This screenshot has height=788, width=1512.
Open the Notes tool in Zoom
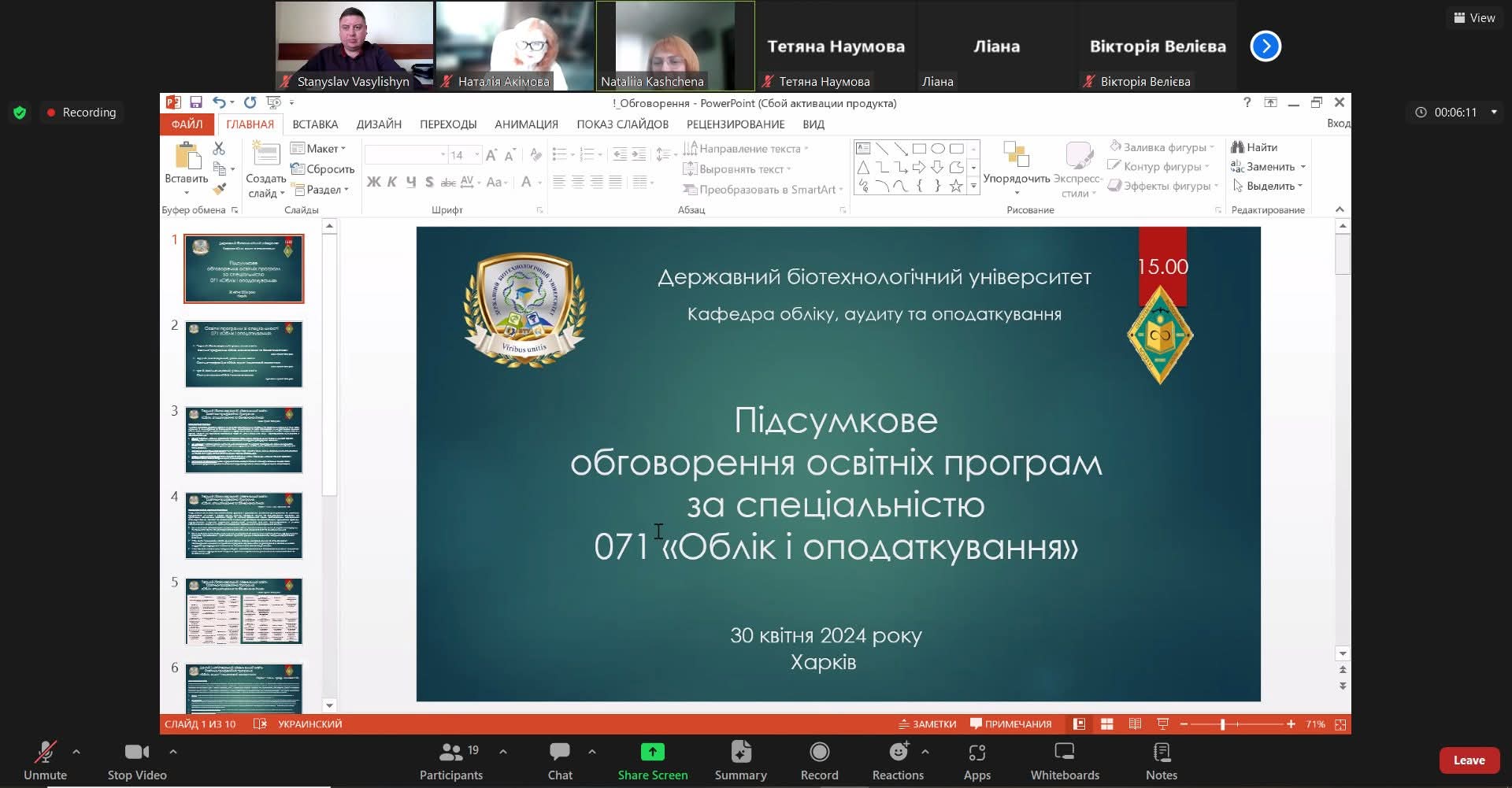1161,760
